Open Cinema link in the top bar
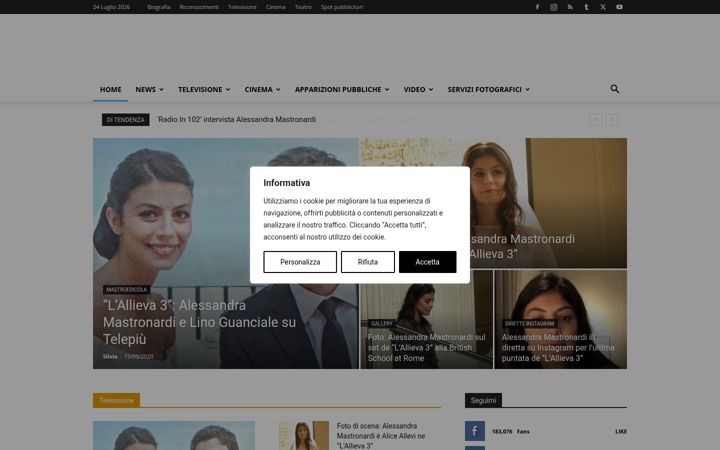This screenshot has width=720, height=450. click(276, 7)
